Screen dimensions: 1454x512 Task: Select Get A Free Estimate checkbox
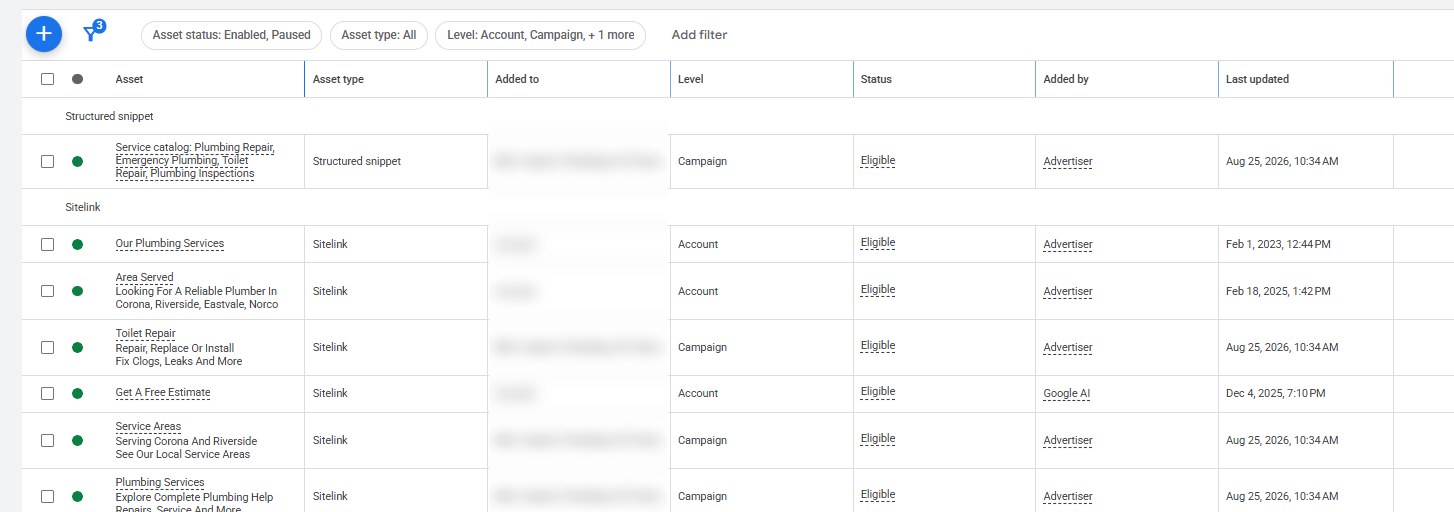pyautogui.click(x=47, y=393)
